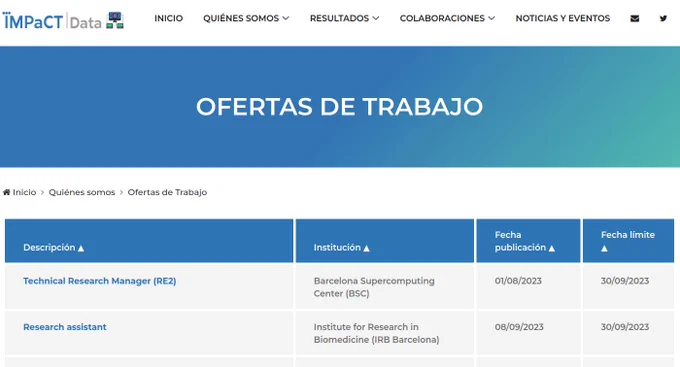Click Ofertas de Trabajo breadcrumb
Screen dimensions: 680x367
coord(167,192)
